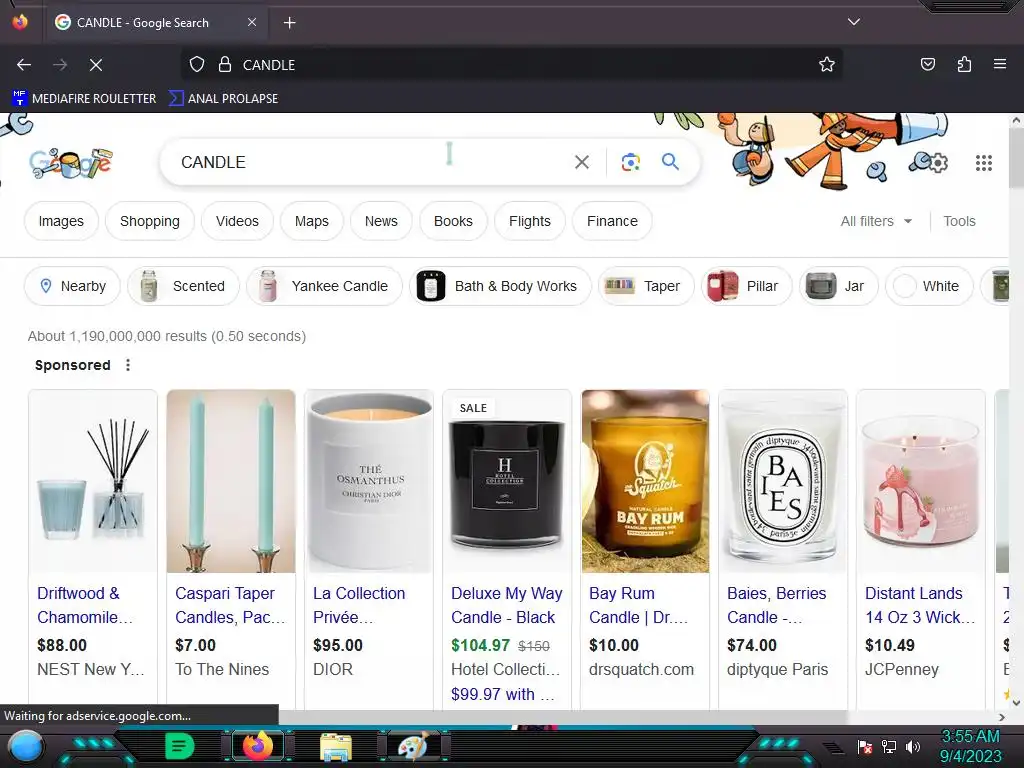Search by image with Google Lens
Screen dimensions: 1024x768
tap(630, 162)
